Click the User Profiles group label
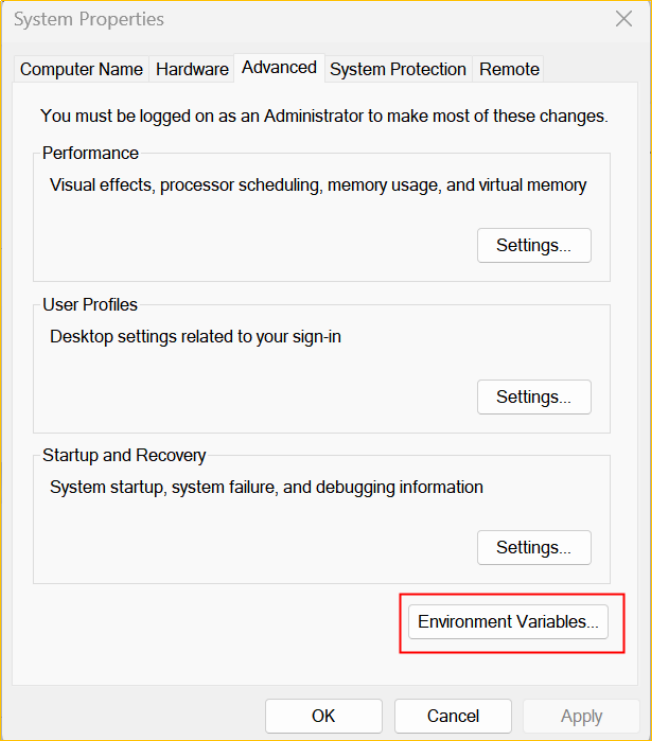 click(90, 304)
